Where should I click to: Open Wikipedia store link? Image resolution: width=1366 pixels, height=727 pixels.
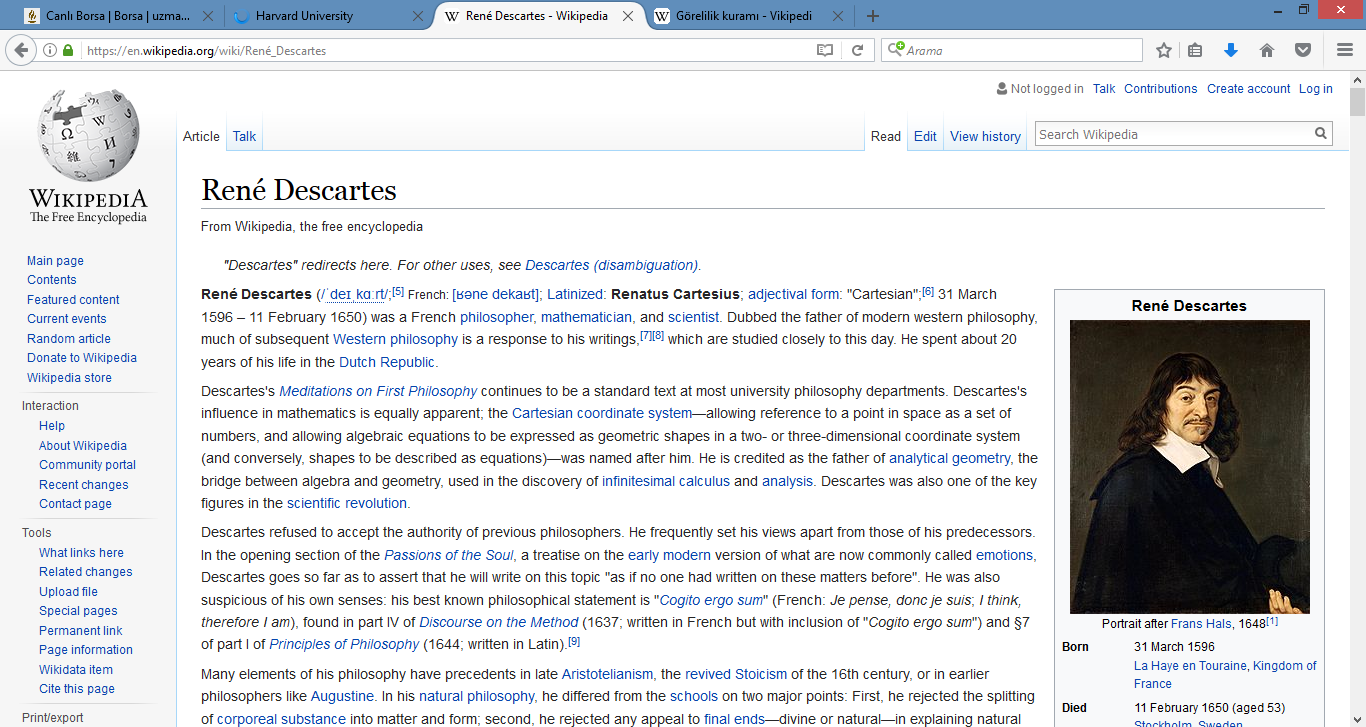pyautogui.click(x=69, y=378)
